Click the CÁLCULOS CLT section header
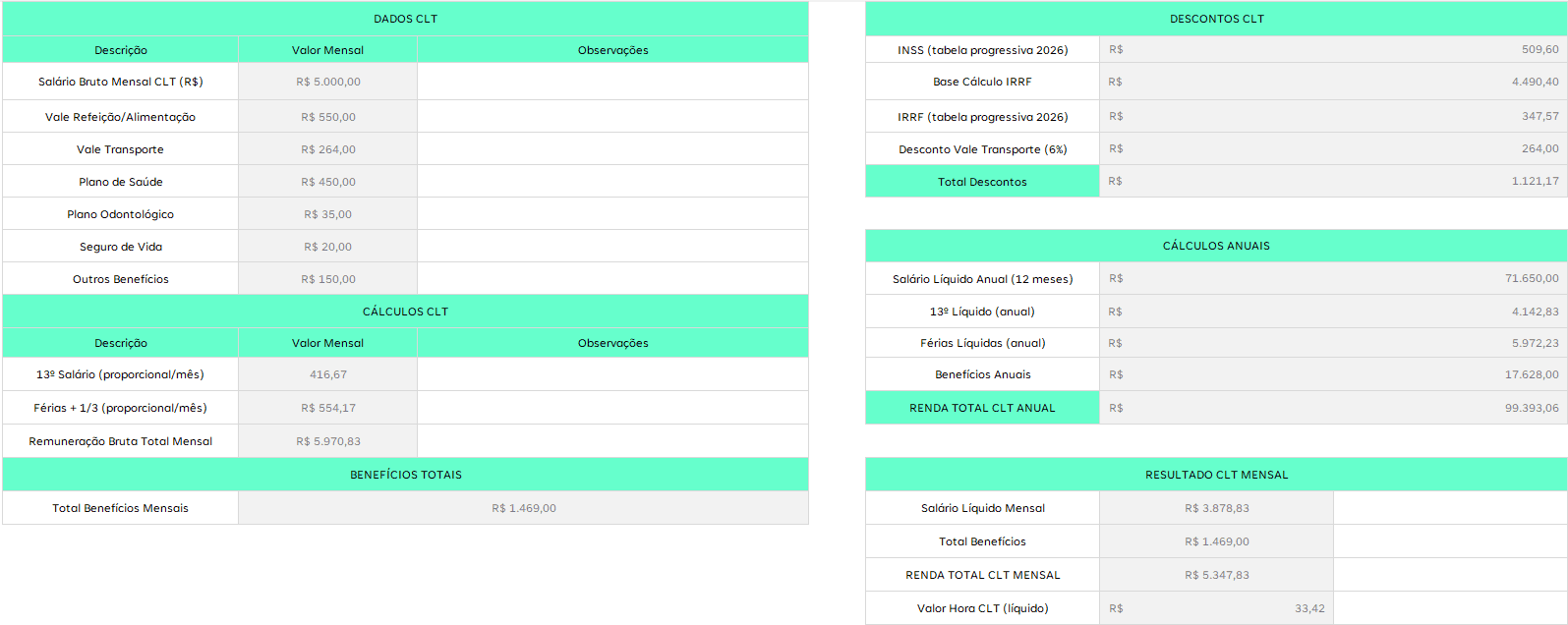This screenshot has width=1568, height=625. coord(405,312)
